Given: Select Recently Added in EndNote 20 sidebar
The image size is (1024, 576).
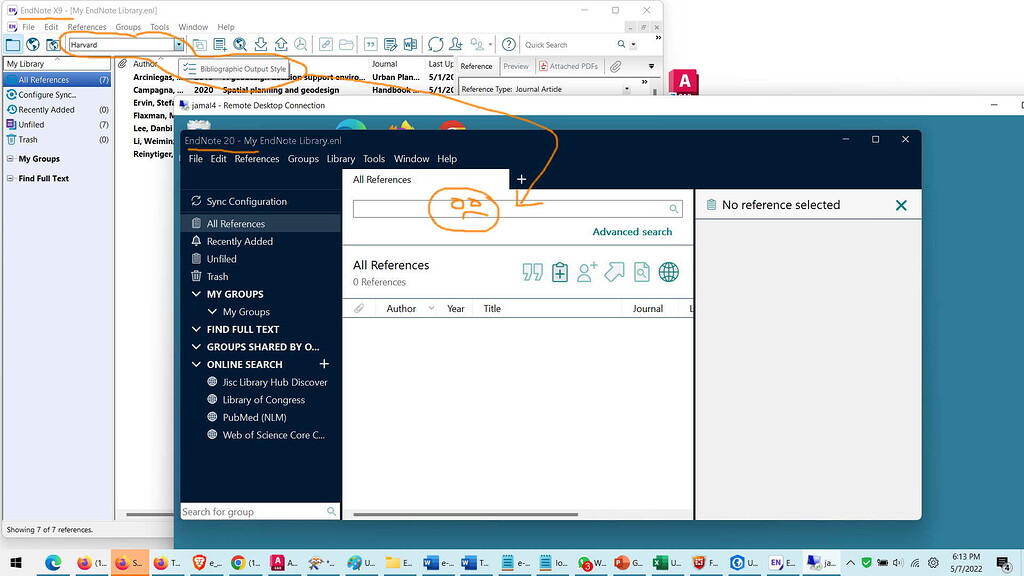Looking at the screenshot, I should (240, 241).
